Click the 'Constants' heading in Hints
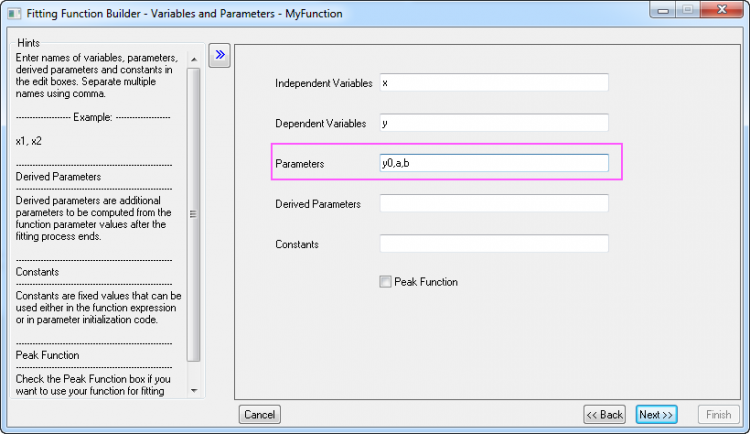This screenshot has width=750, height=434. click(x=37, y=272)
